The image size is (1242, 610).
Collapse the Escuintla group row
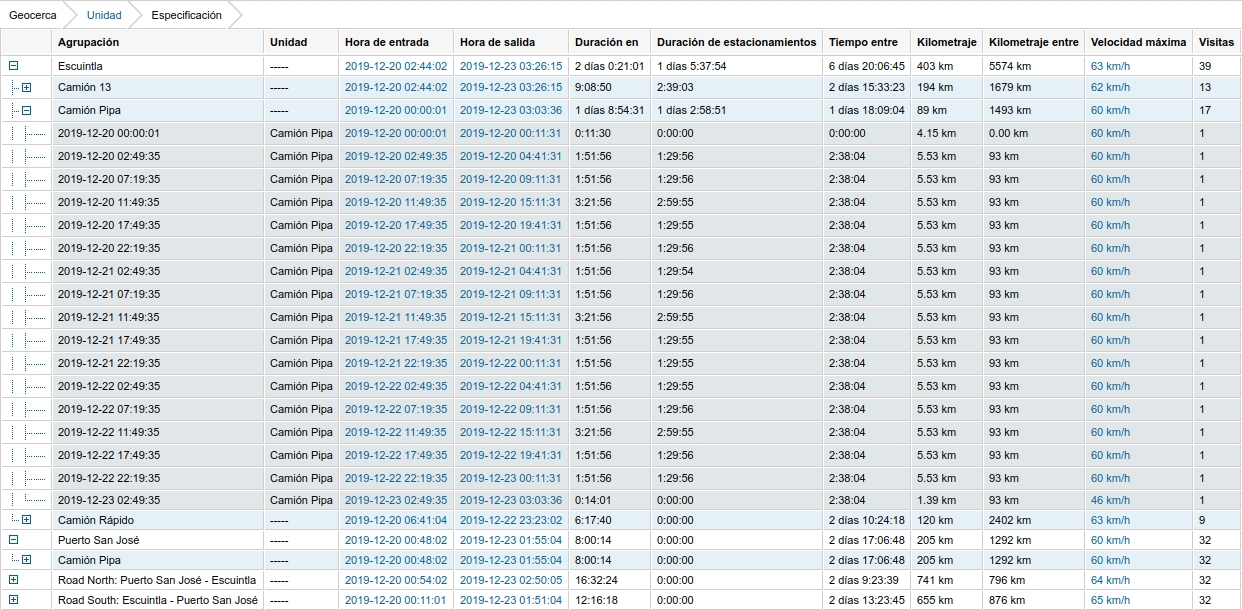(x=11, y=64)
